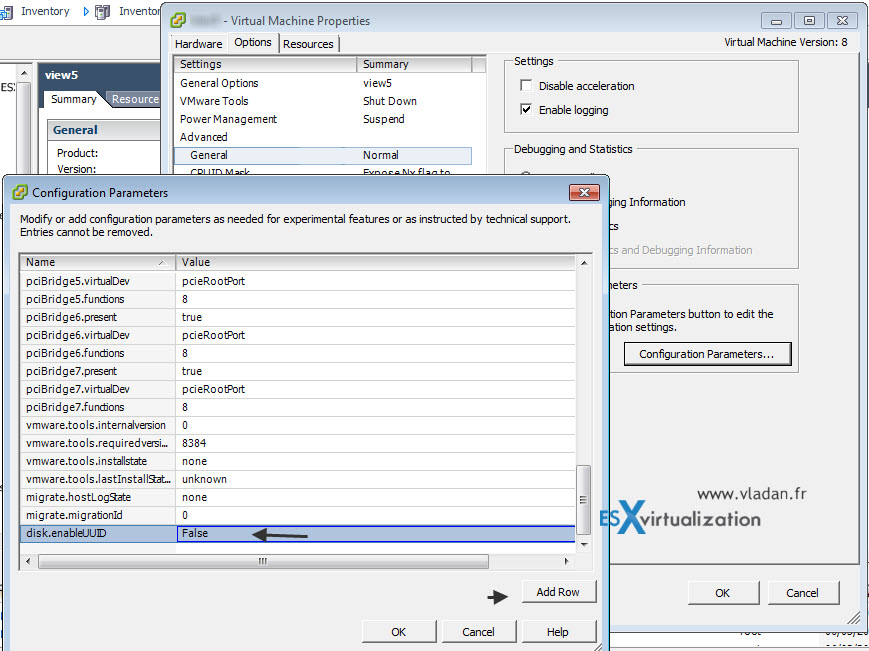869x651 pixels.
Task: Select the pciBridge6.present row
Action: click(298, 317)
